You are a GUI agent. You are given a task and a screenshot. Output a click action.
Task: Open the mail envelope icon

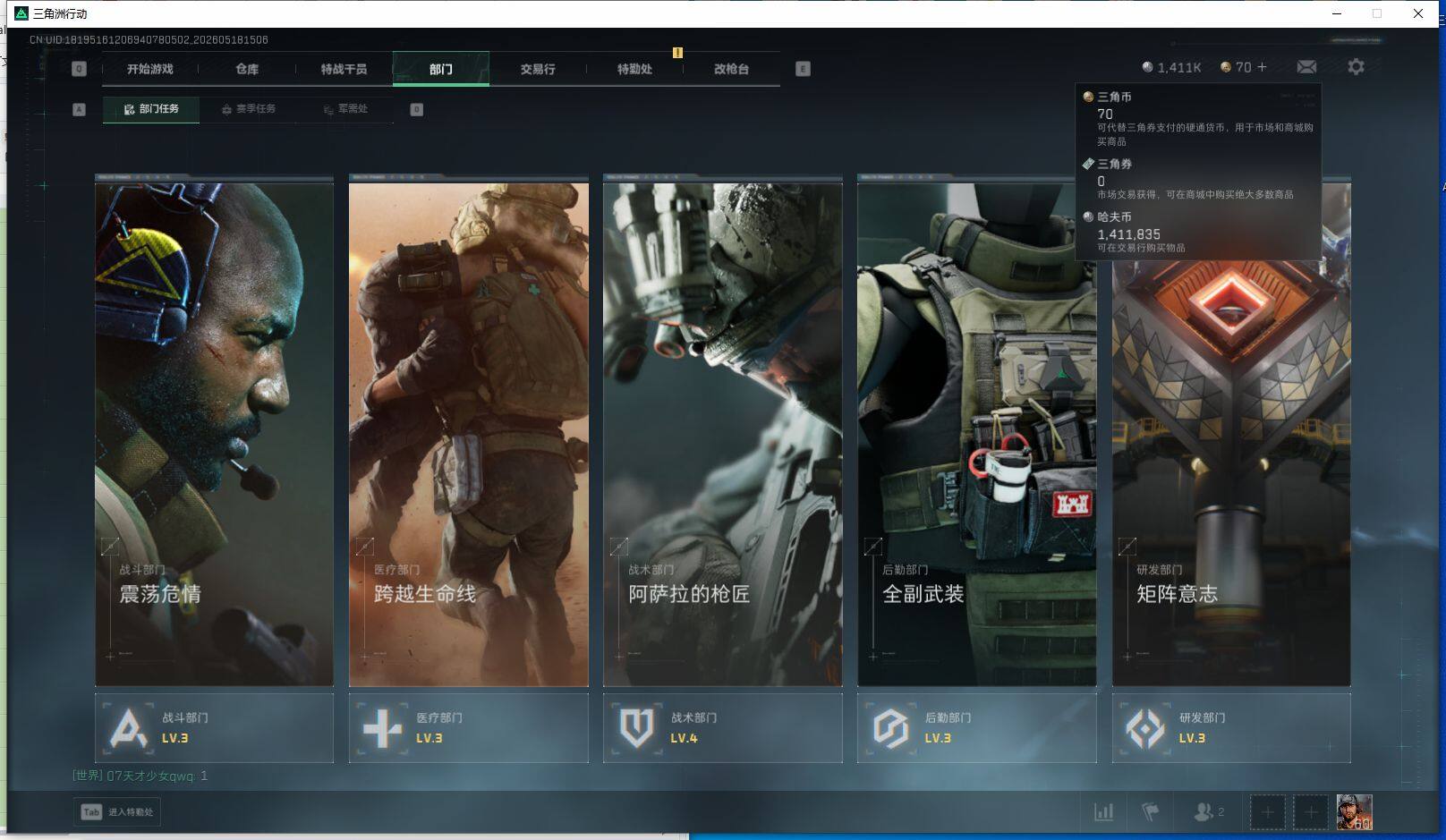pos(1306,67)
